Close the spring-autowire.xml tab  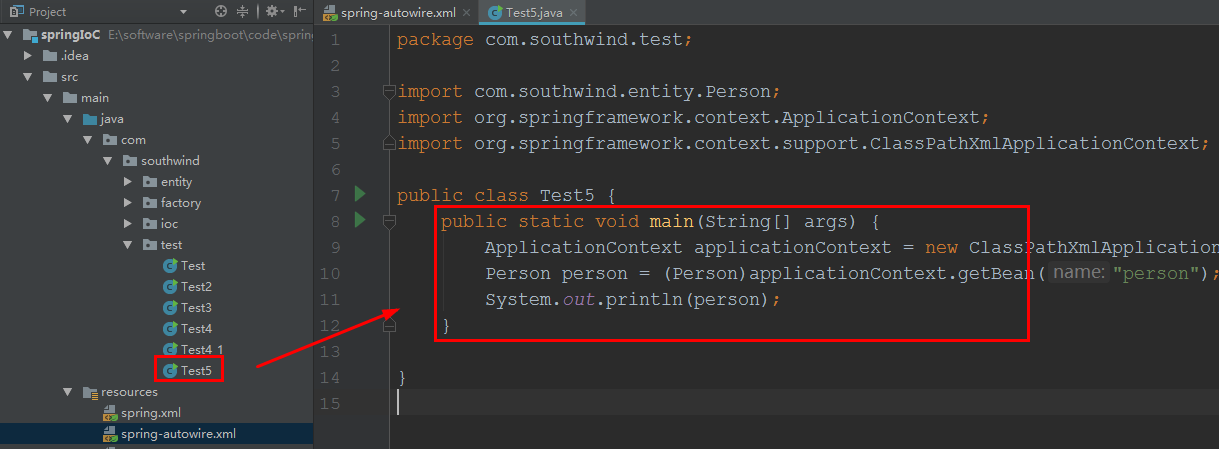pyautogui.click(x=466, y=13)
